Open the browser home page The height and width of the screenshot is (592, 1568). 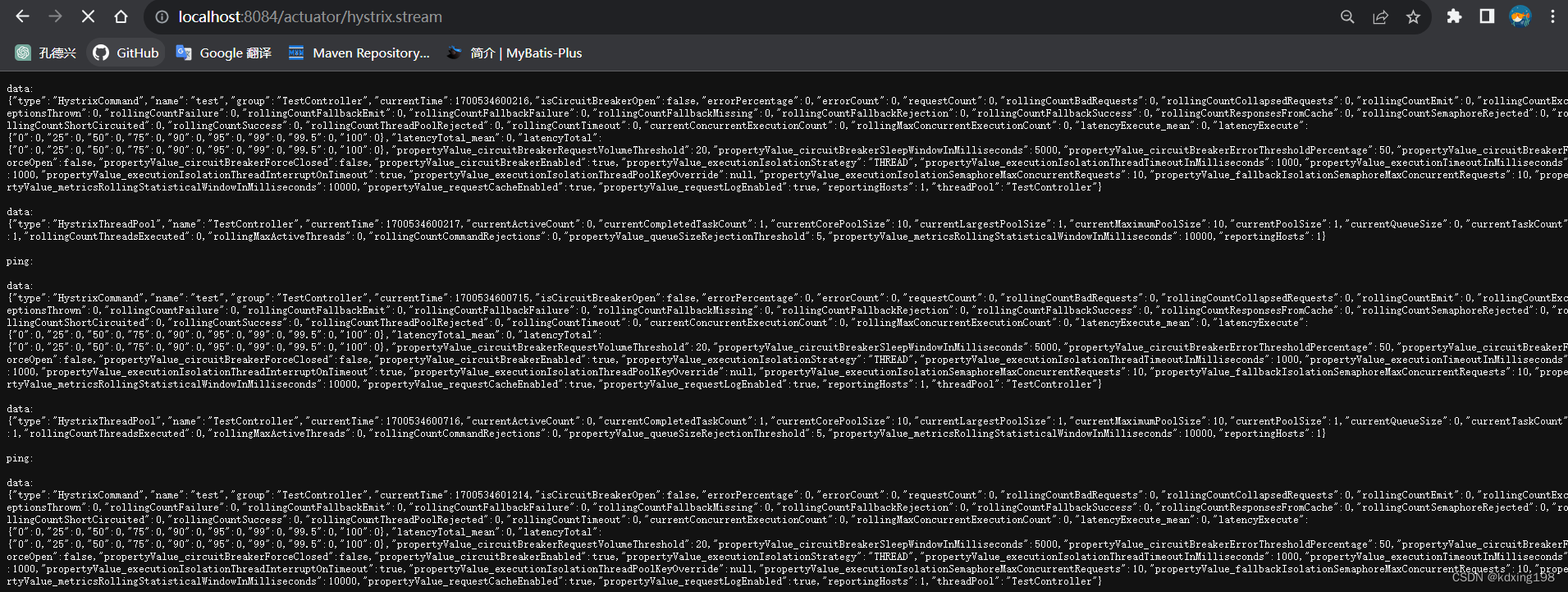click(x=121, y=16)
